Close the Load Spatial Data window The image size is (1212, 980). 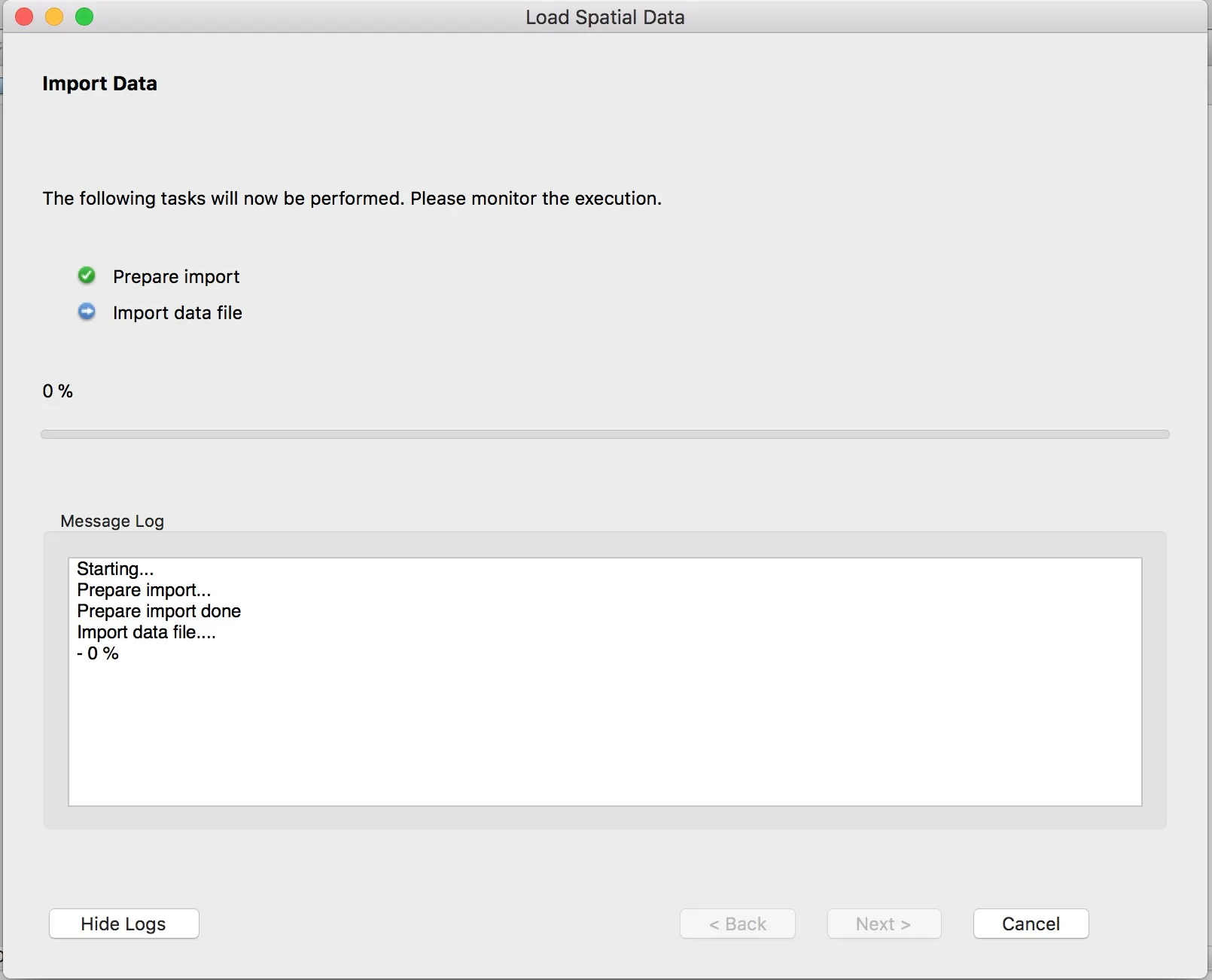pyautogui.click(x=24, y=17)
